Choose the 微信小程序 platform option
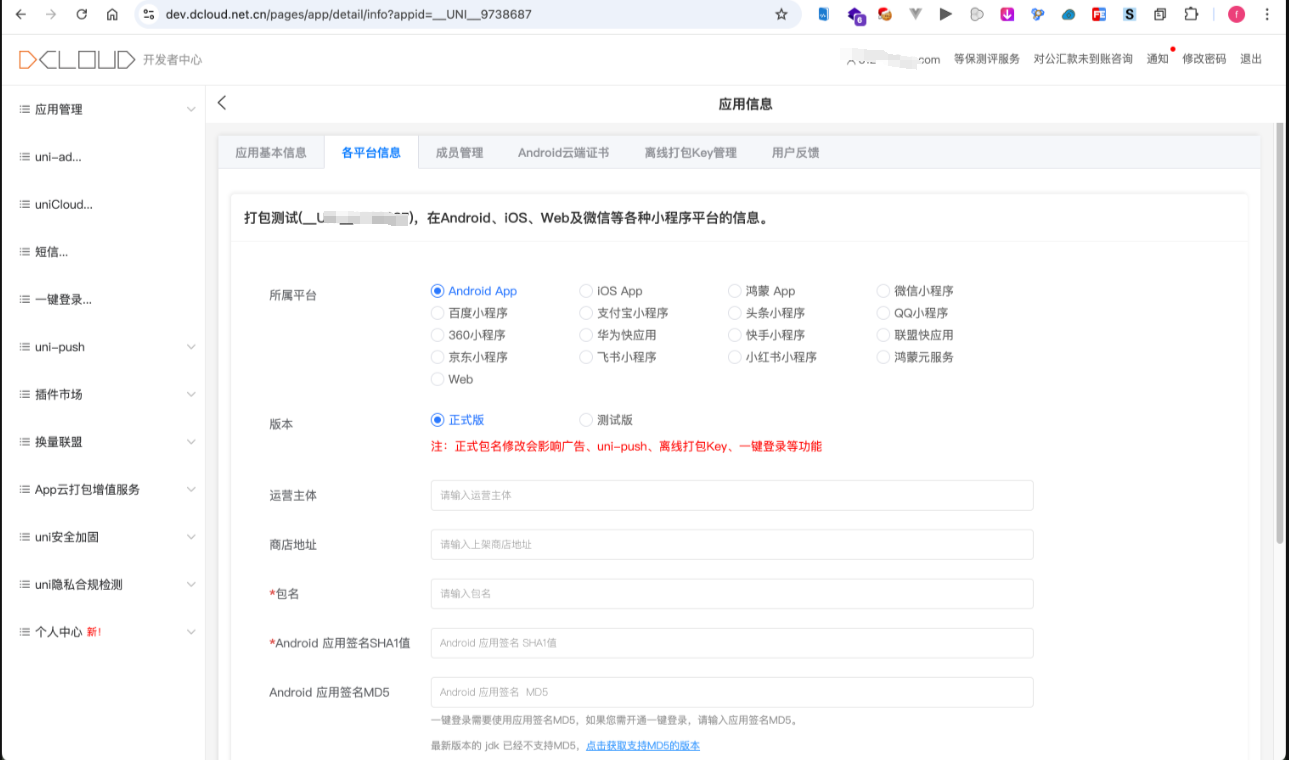The image size is (1289, 760). click(883, 291)
